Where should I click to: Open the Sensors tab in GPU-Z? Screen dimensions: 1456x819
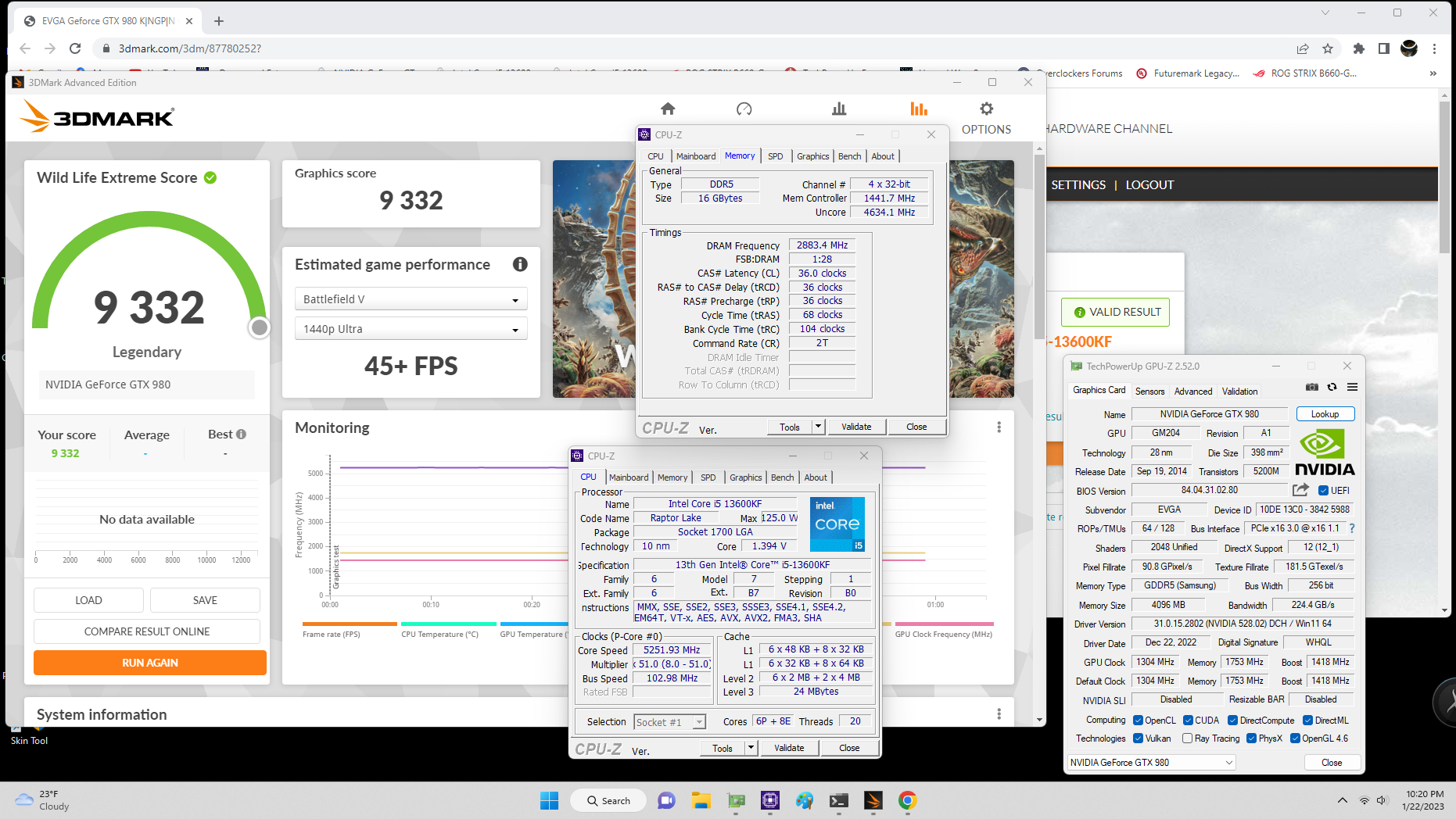coord(1149,392)
